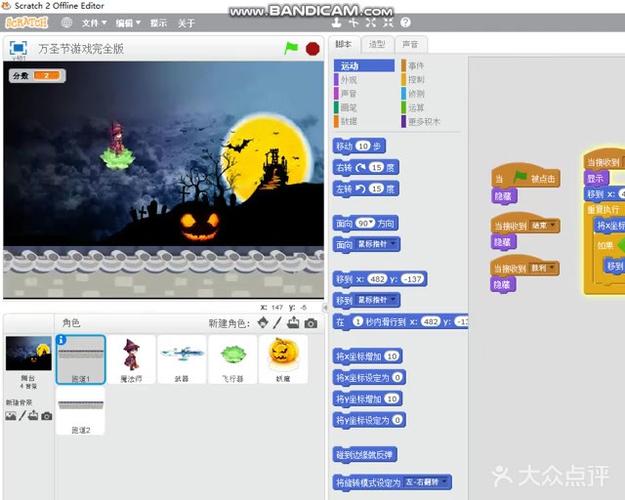Select the 运算 block category
The width and height of the screenshot is (625, 500).
pyautogui.click(x=430, y=108)
